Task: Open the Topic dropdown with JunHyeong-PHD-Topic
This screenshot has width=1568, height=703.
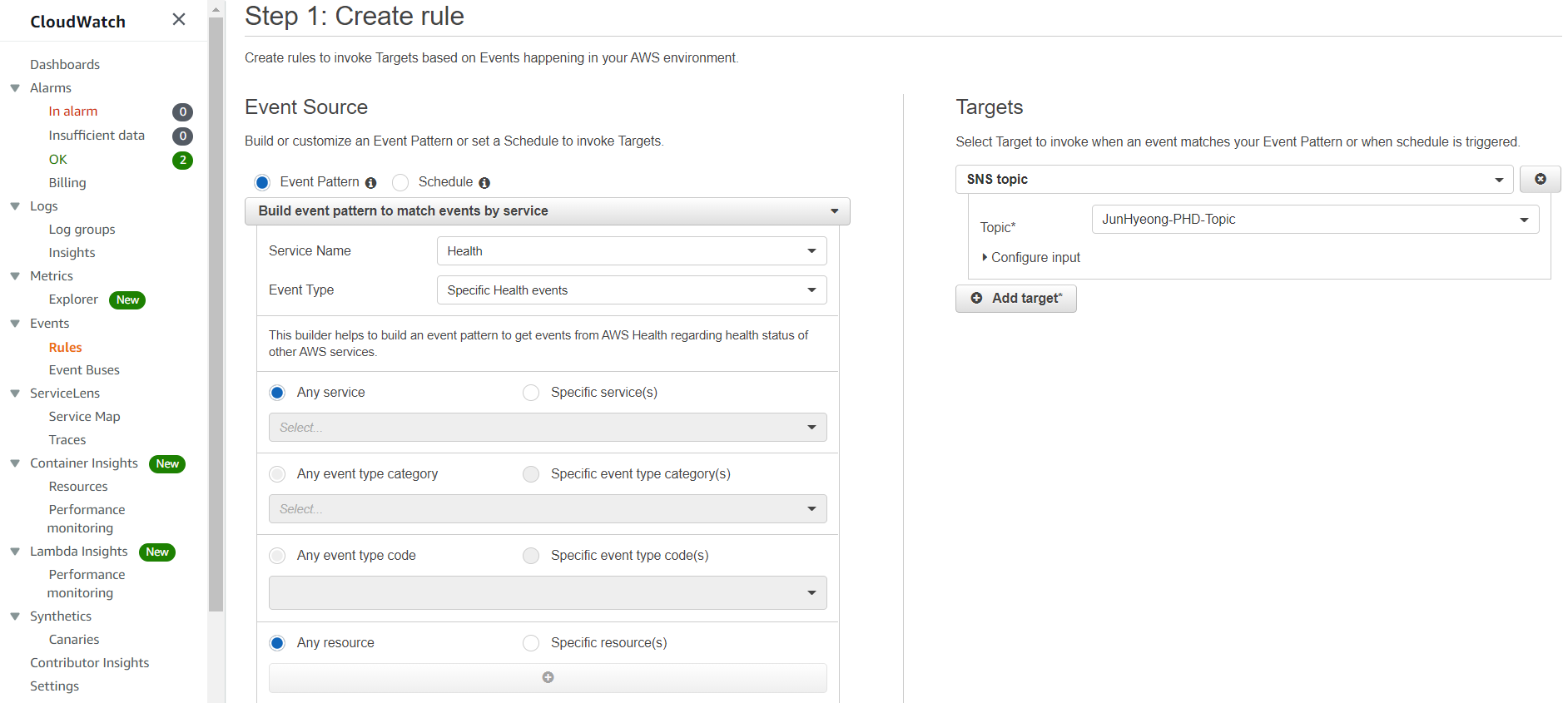Action: tap(1315, 220)
